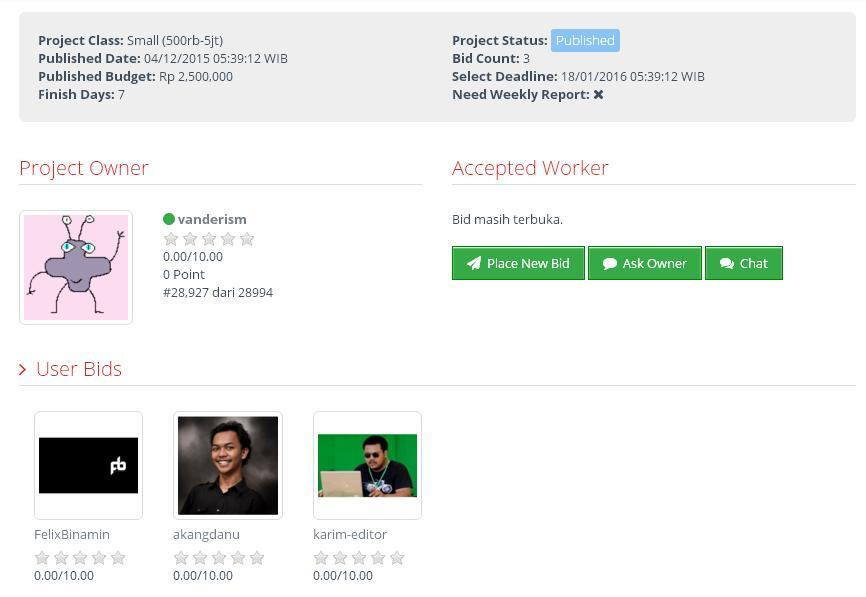The width and height of the screenshot is (866, 597).
Task: Click akangdanu's star rating row
Action: [219, 558]
